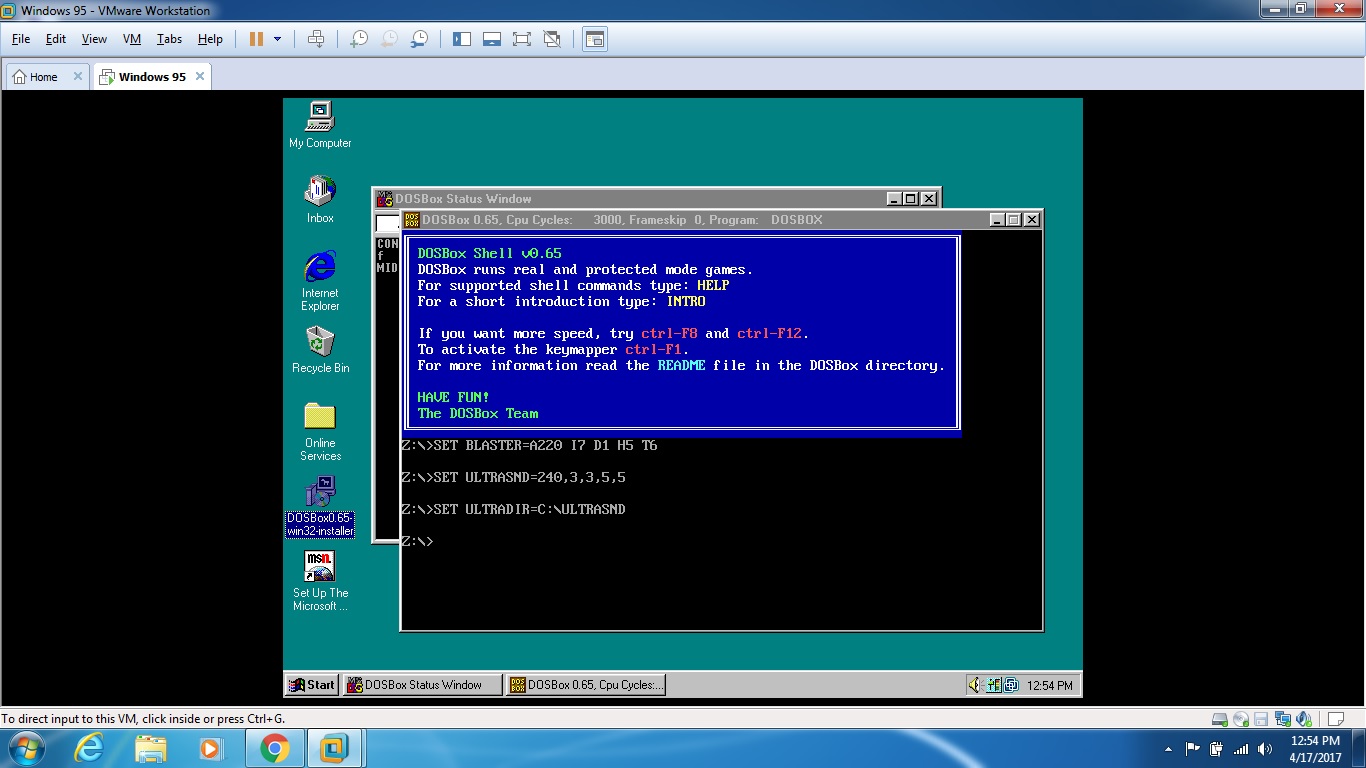Click the host clock showing 4/17/2017
Image resolution: width=1366 pixels, height=768 pixels.
tap(1316, 749)
